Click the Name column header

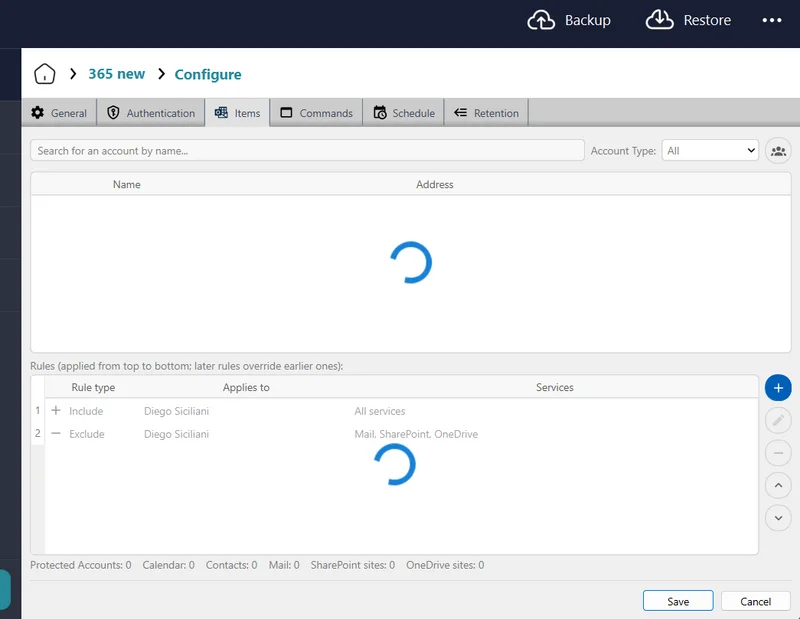[x=127, y=184]
